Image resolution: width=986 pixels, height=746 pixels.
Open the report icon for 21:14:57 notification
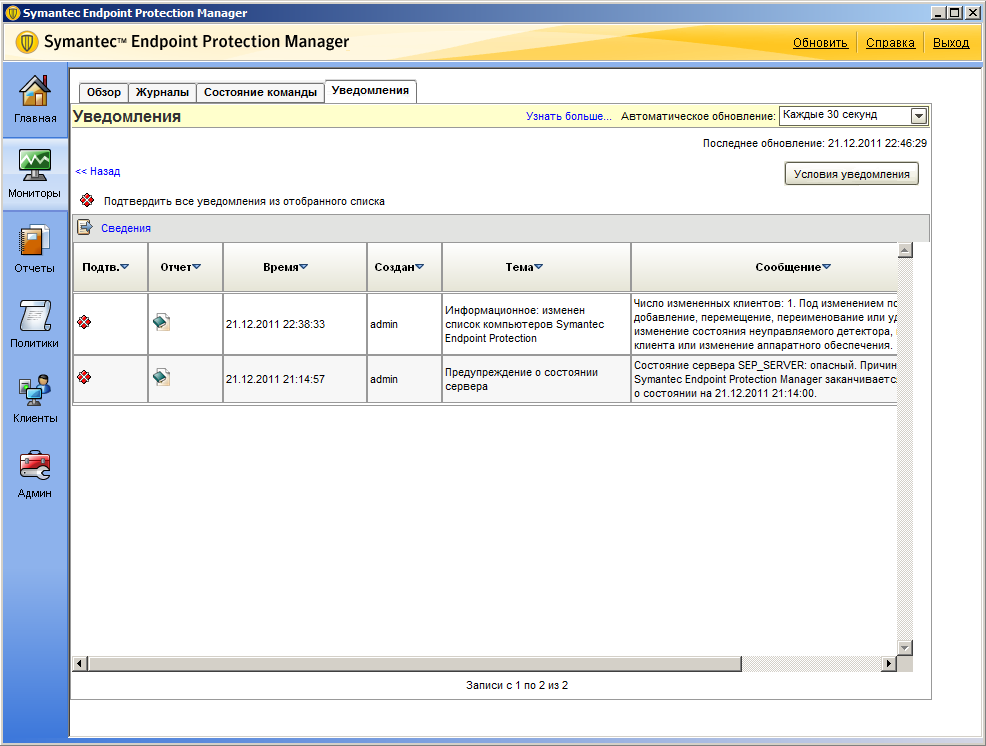coord(162,377)
